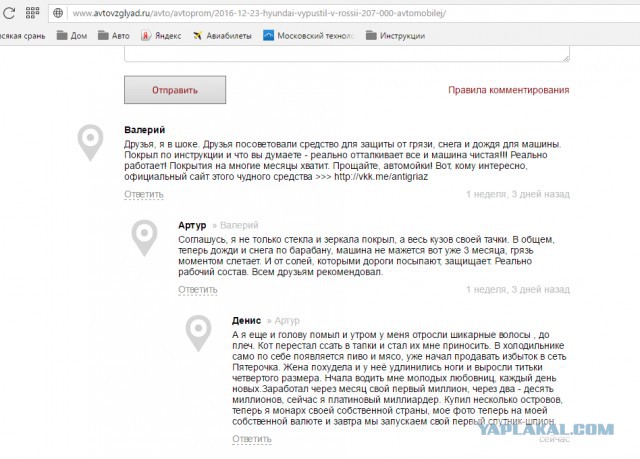This screenshot has height=459, width=640.
Task: Click the avatar pin icon next to Денис
Action: 198,333
